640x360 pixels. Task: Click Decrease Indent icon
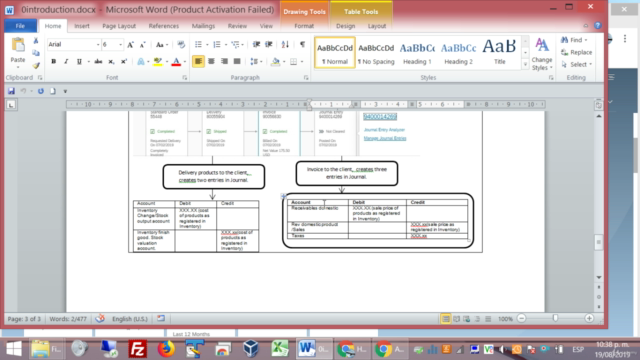coord(256,44)
